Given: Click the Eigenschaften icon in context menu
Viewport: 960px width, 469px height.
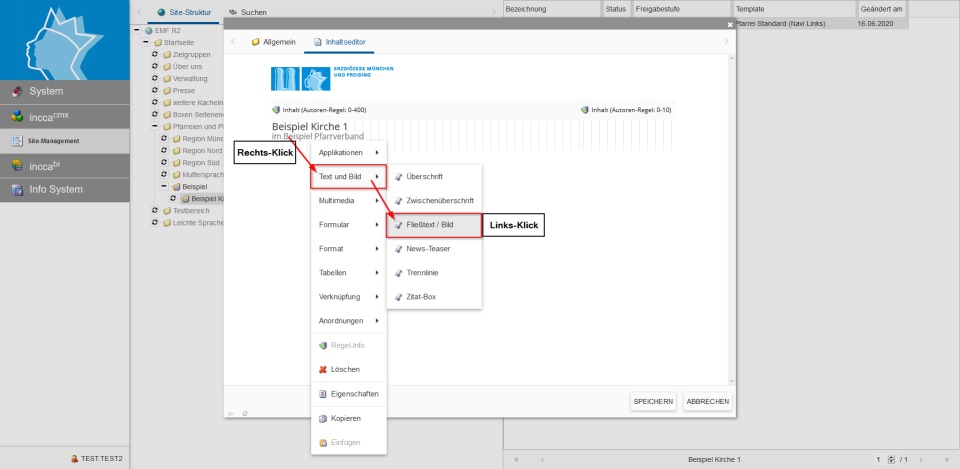Looking at the screenshot, I should [x=322, y=394].
